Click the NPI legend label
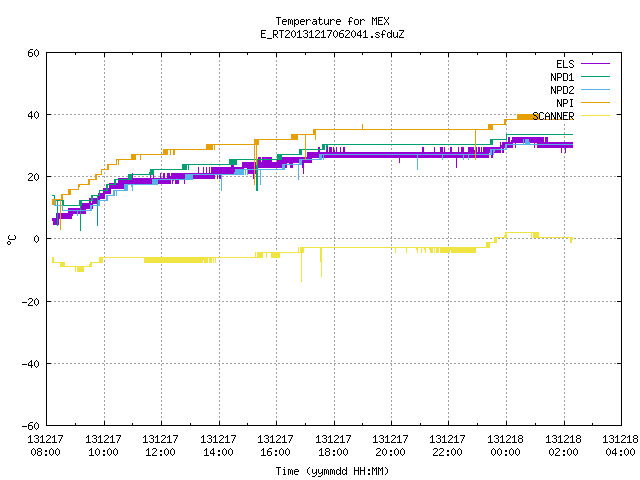The image size is (640, 480). coord(565,103)
